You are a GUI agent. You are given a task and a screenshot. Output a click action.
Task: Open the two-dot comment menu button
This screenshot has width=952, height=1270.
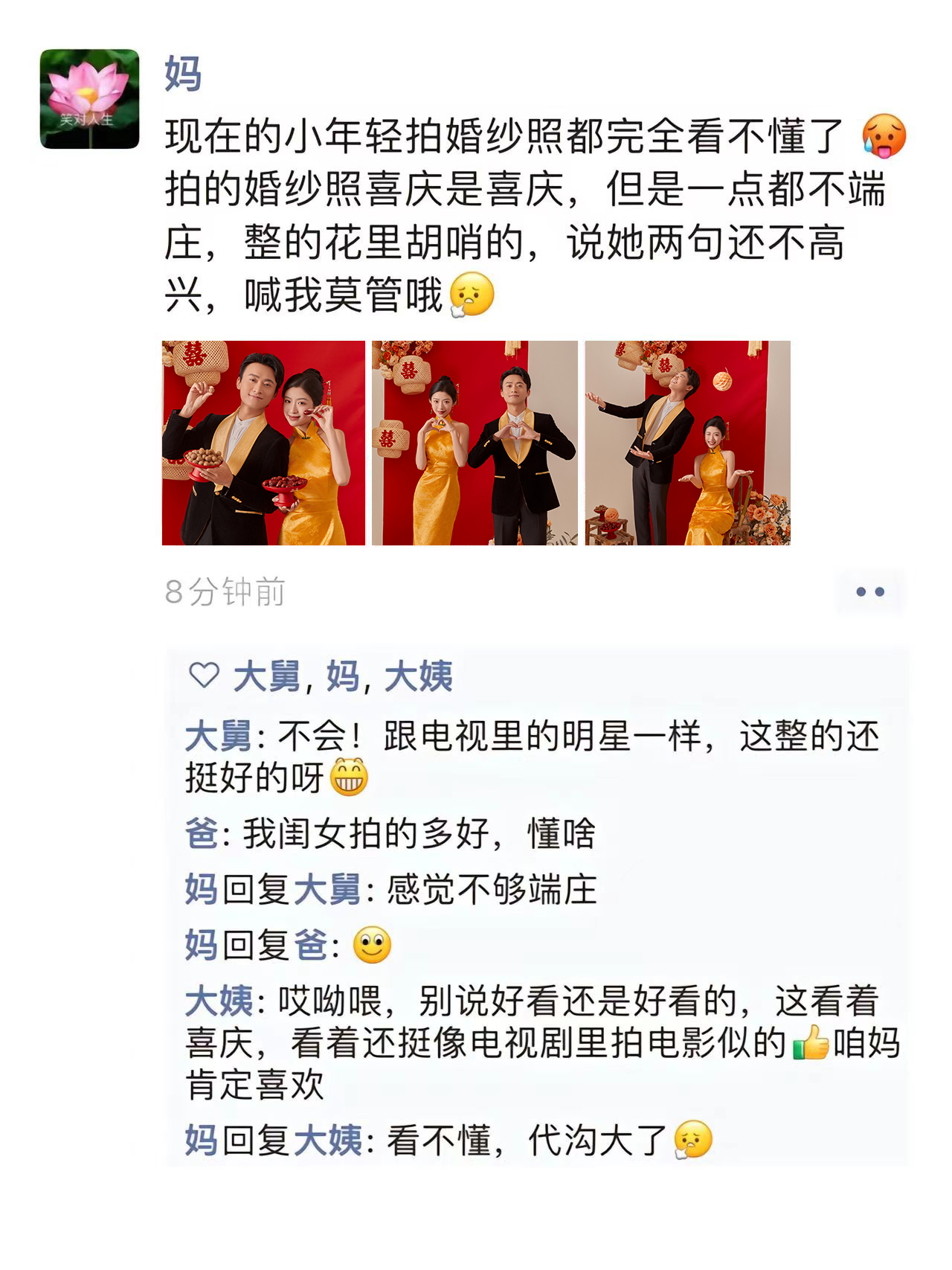[x=870, y=592]
